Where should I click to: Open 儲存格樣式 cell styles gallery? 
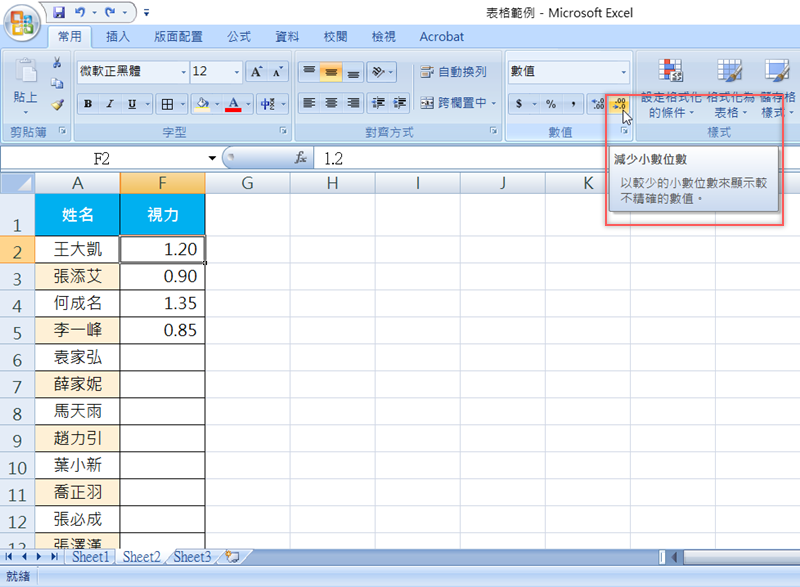(x=777, y=88)
